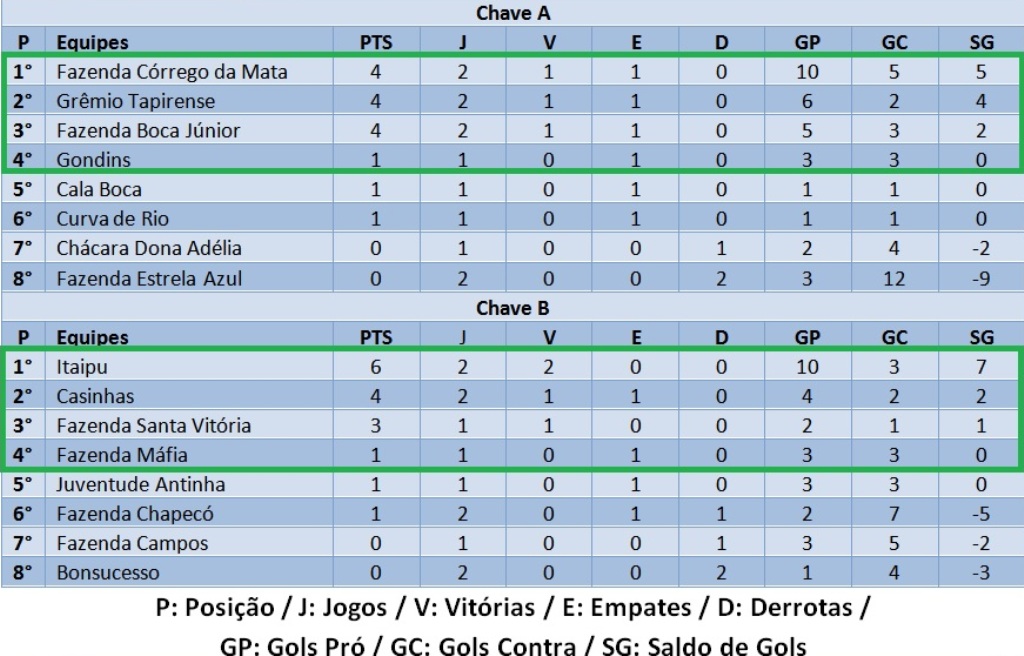Viewport: 1024px width, 656px height.
Task: Select the Casinhas team cell
Action: tap(95, 396)
